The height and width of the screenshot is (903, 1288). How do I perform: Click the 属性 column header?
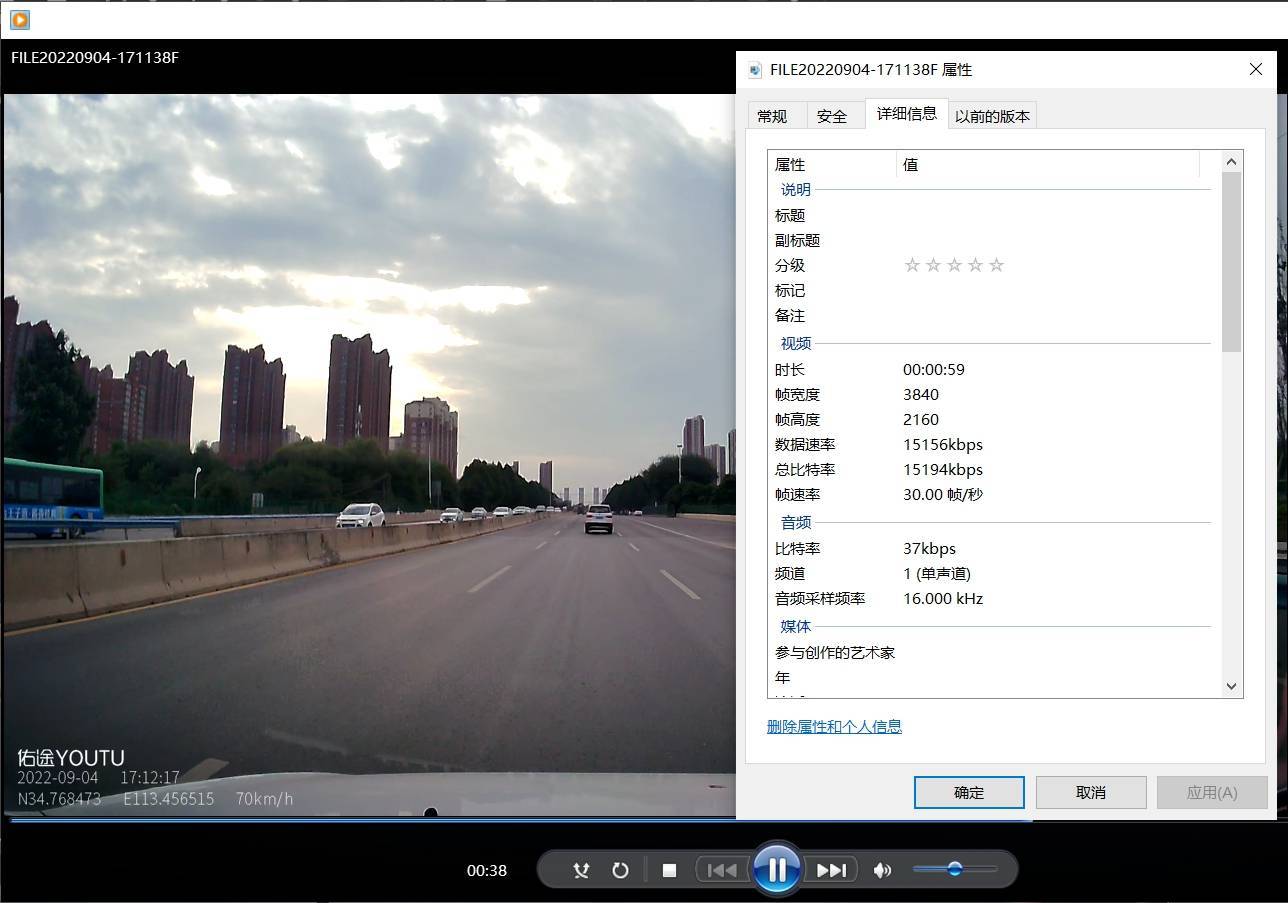(789, 163)
